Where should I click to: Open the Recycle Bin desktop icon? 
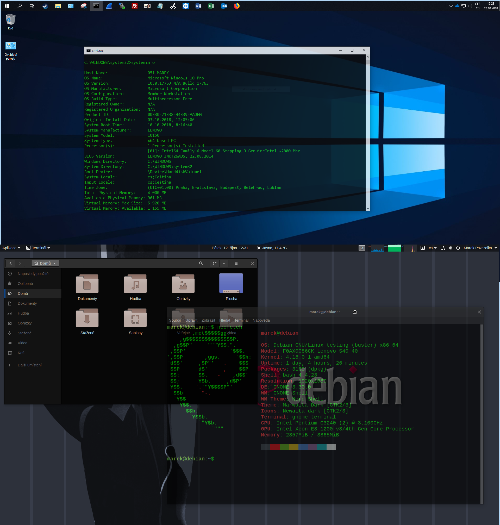pos(10,22)
